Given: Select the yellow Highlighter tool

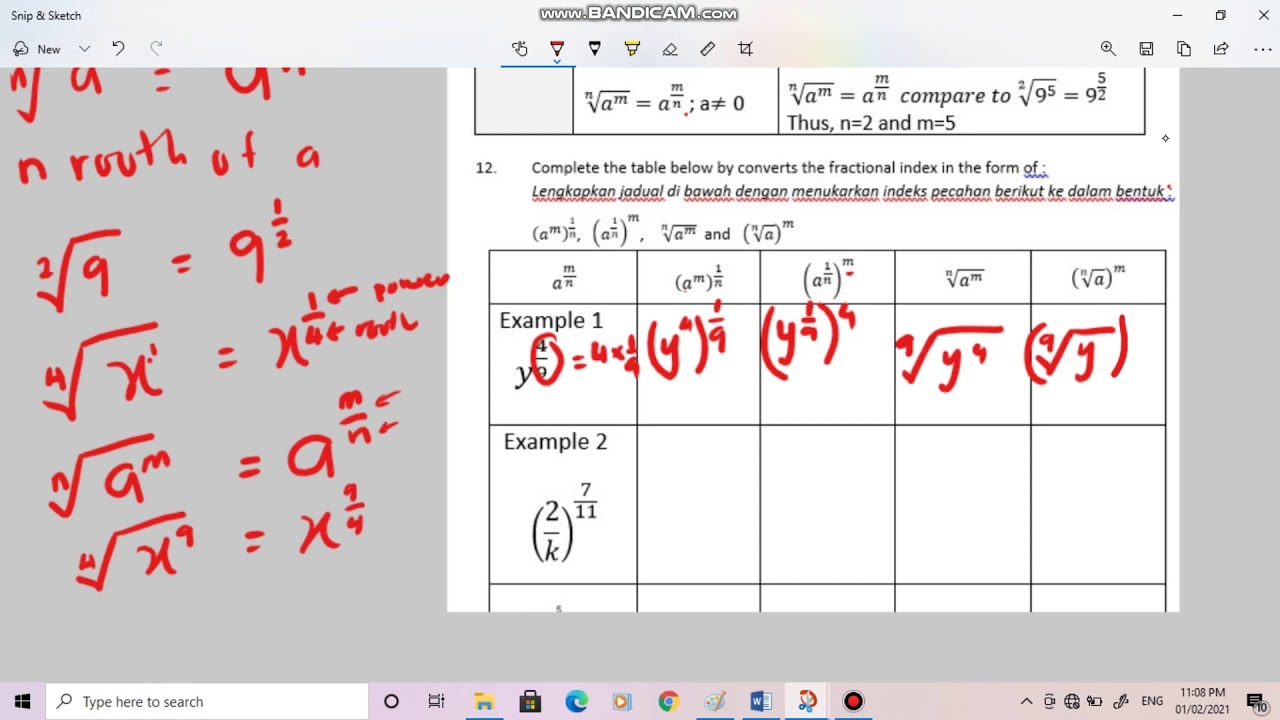Looking at the screenshot, I should [x=632, y=48].
